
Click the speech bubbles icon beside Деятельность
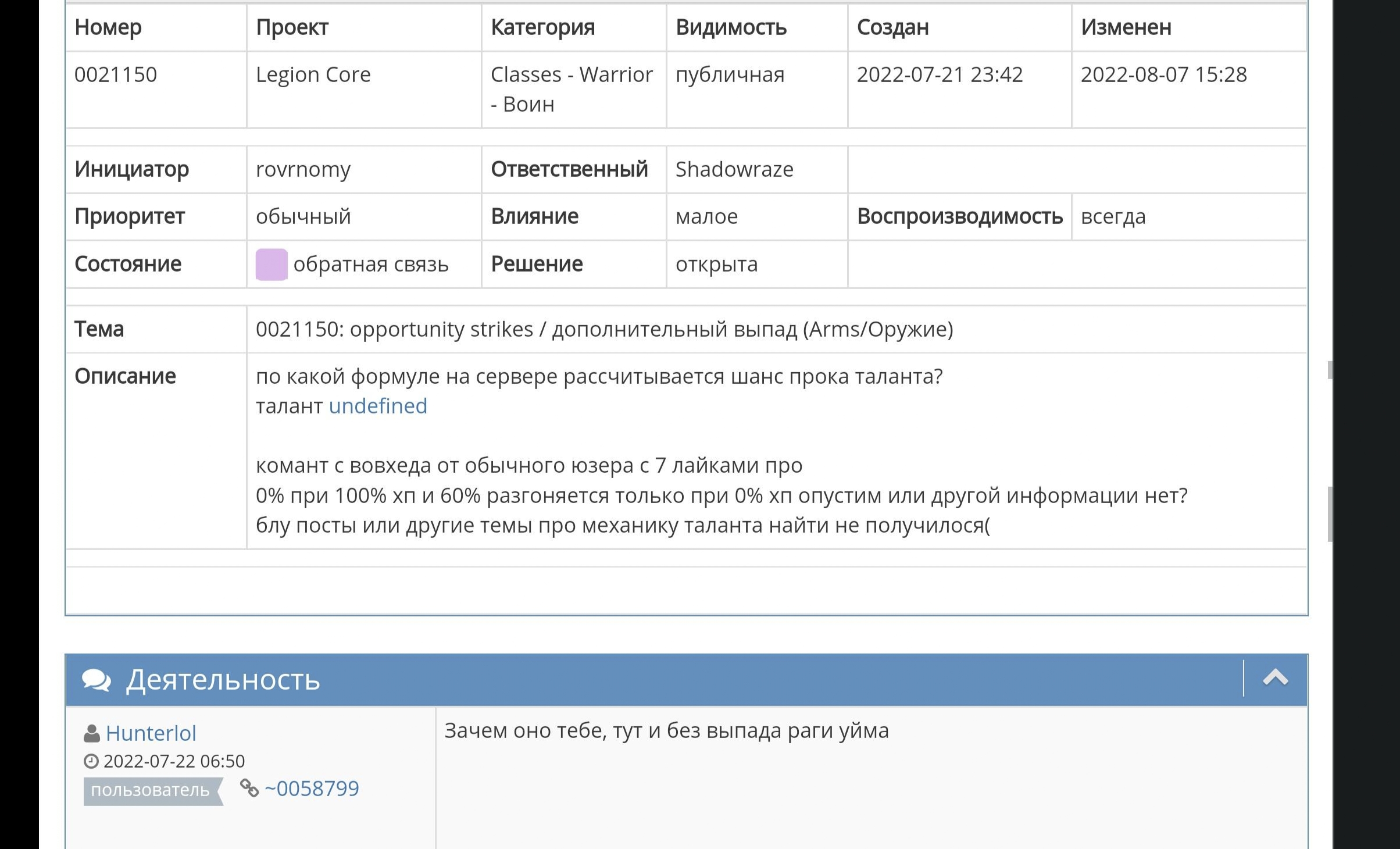point(97,679)
